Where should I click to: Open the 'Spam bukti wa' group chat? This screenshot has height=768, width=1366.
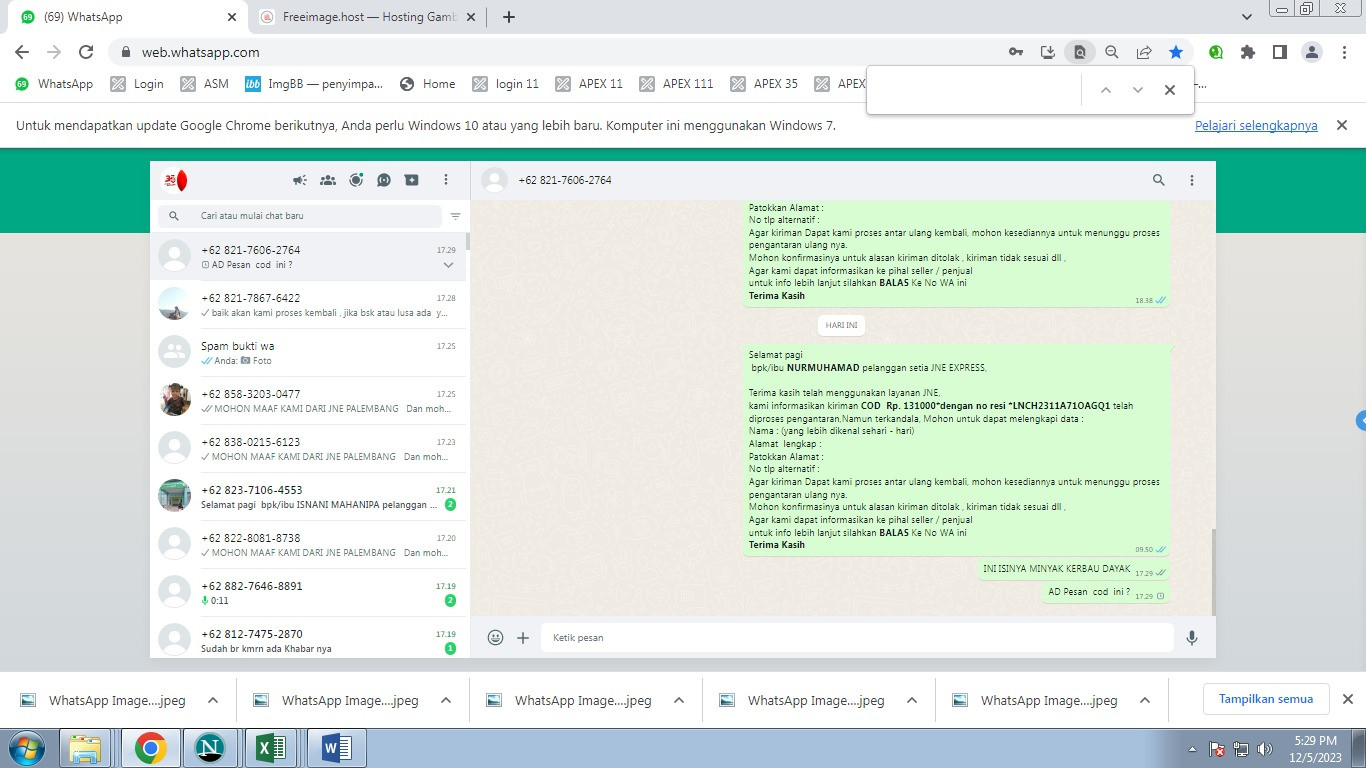click(x=308, y=353)
